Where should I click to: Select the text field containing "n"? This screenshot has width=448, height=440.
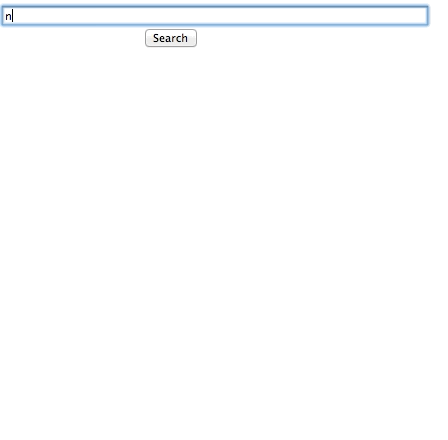[215, 15]
